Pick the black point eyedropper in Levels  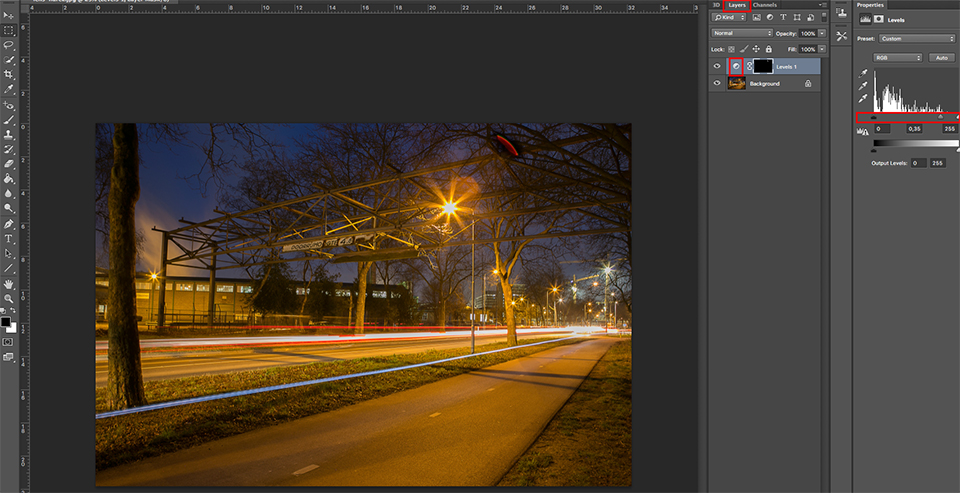(863, 73)
